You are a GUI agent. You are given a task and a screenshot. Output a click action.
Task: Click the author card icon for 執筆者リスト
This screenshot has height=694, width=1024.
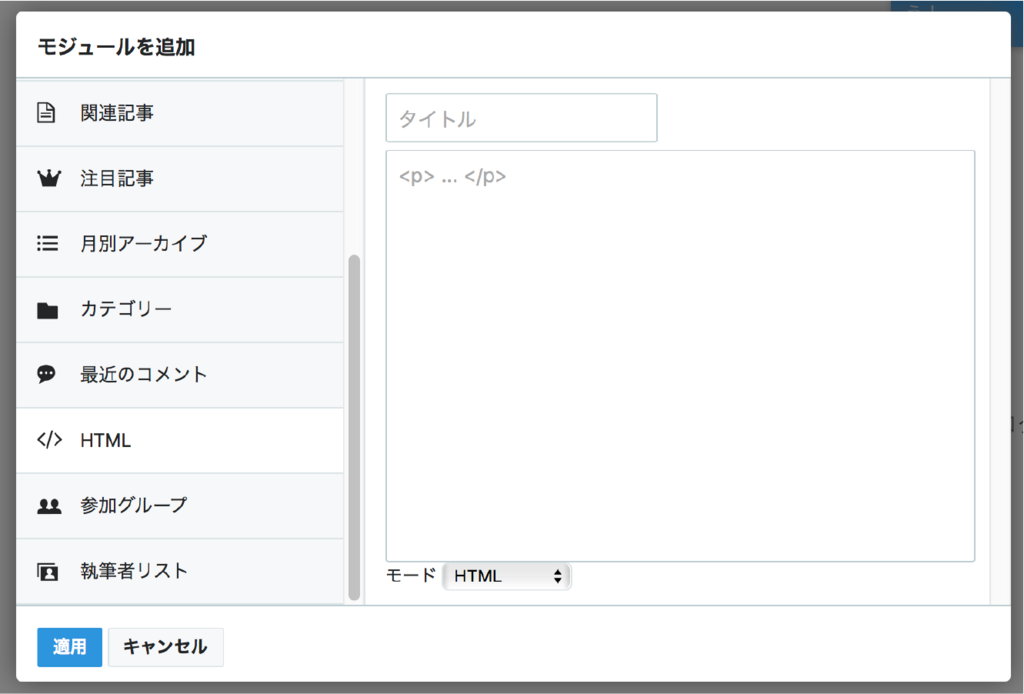point(47,571)
